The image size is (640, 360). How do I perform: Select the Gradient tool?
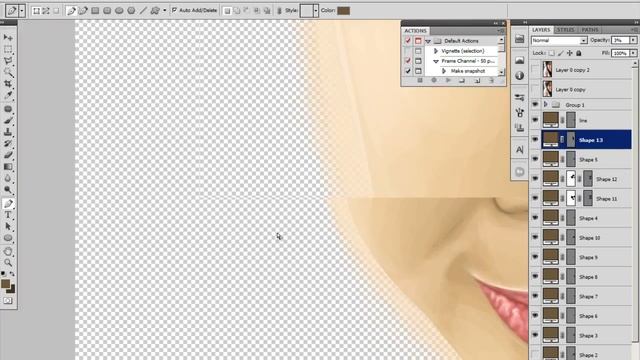tap(8, 167)
